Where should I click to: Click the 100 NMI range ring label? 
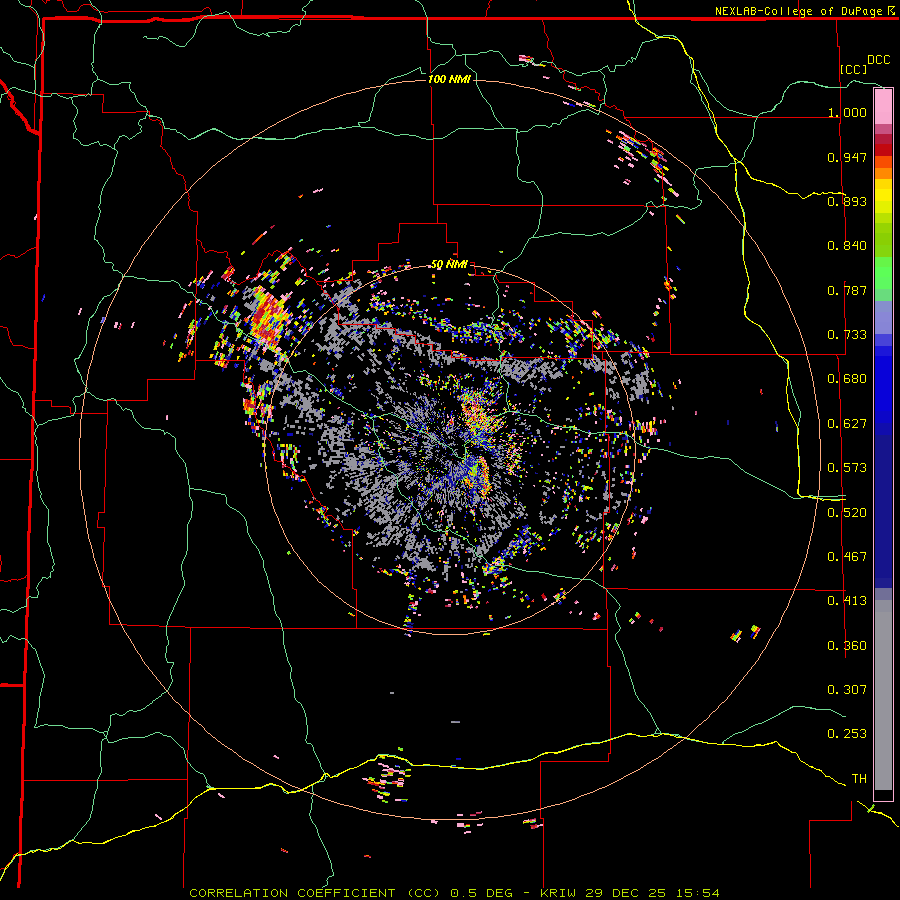click(449, 79)
